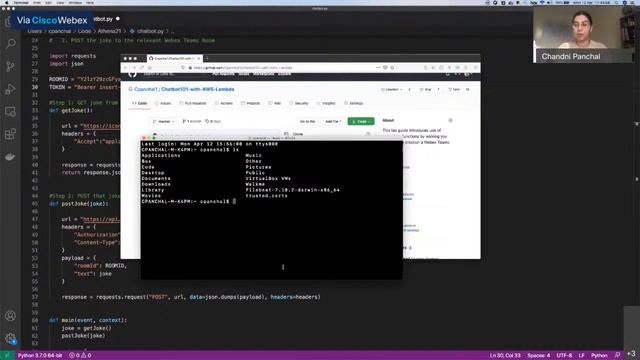Open Chatbot101-with-AWS-Lambda repo link
The image size is (640, 360).
coord(198,89)
